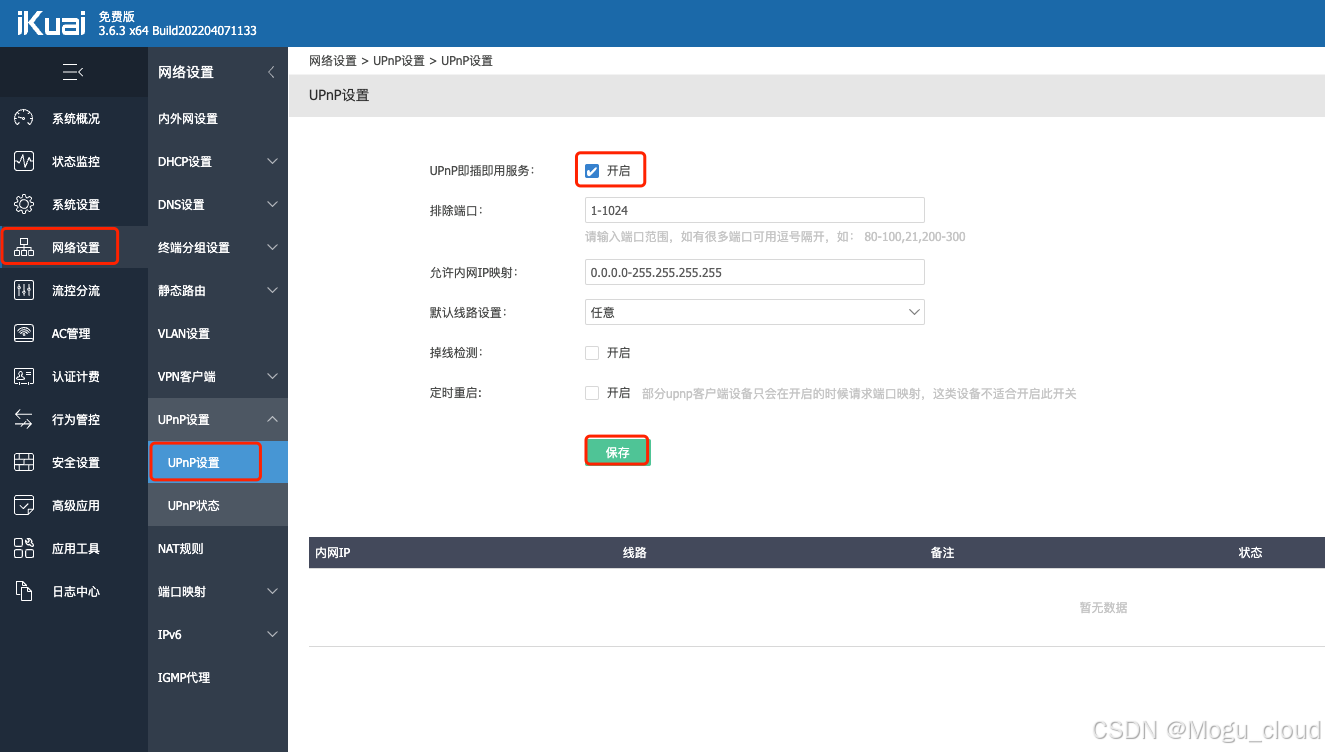Select IGMP代理 in the submenu
This screenshot has width=1325, height=752.
tap(218, 677)
